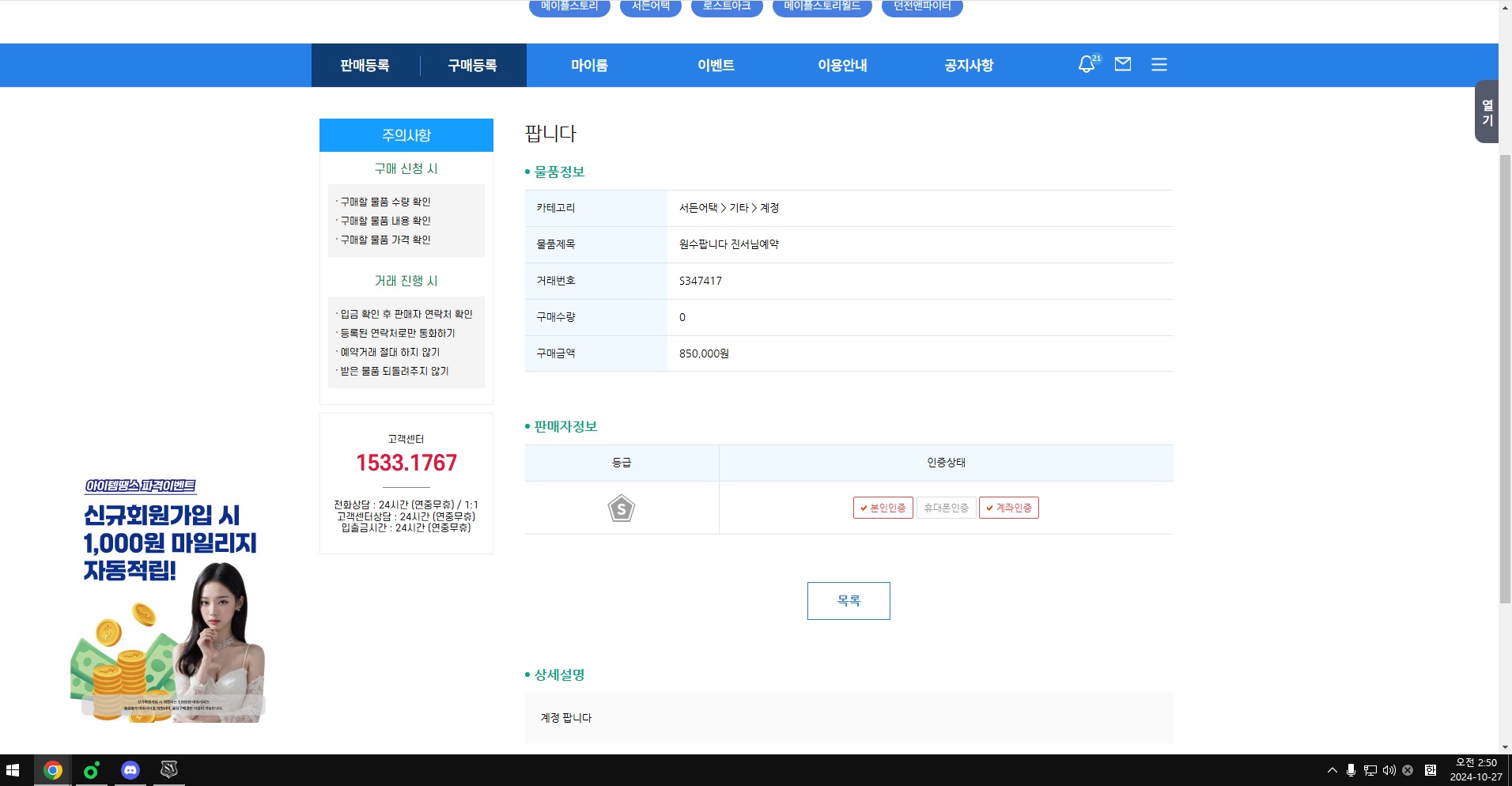
Task: Click the volume speaker tray icon
Action: tap(1389, 770)
